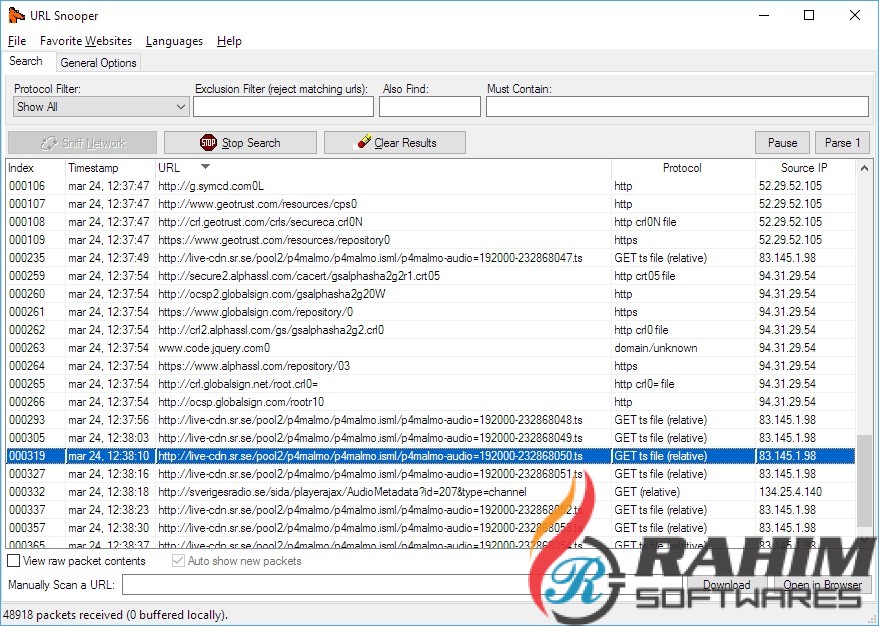Click the results list scroll up arrow
This screenshot has width=879, height=626.
click(864, 168)
